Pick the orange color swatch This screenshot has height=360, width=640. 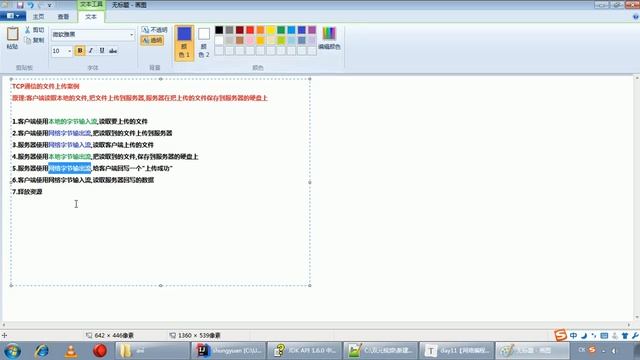pos(260,30)
